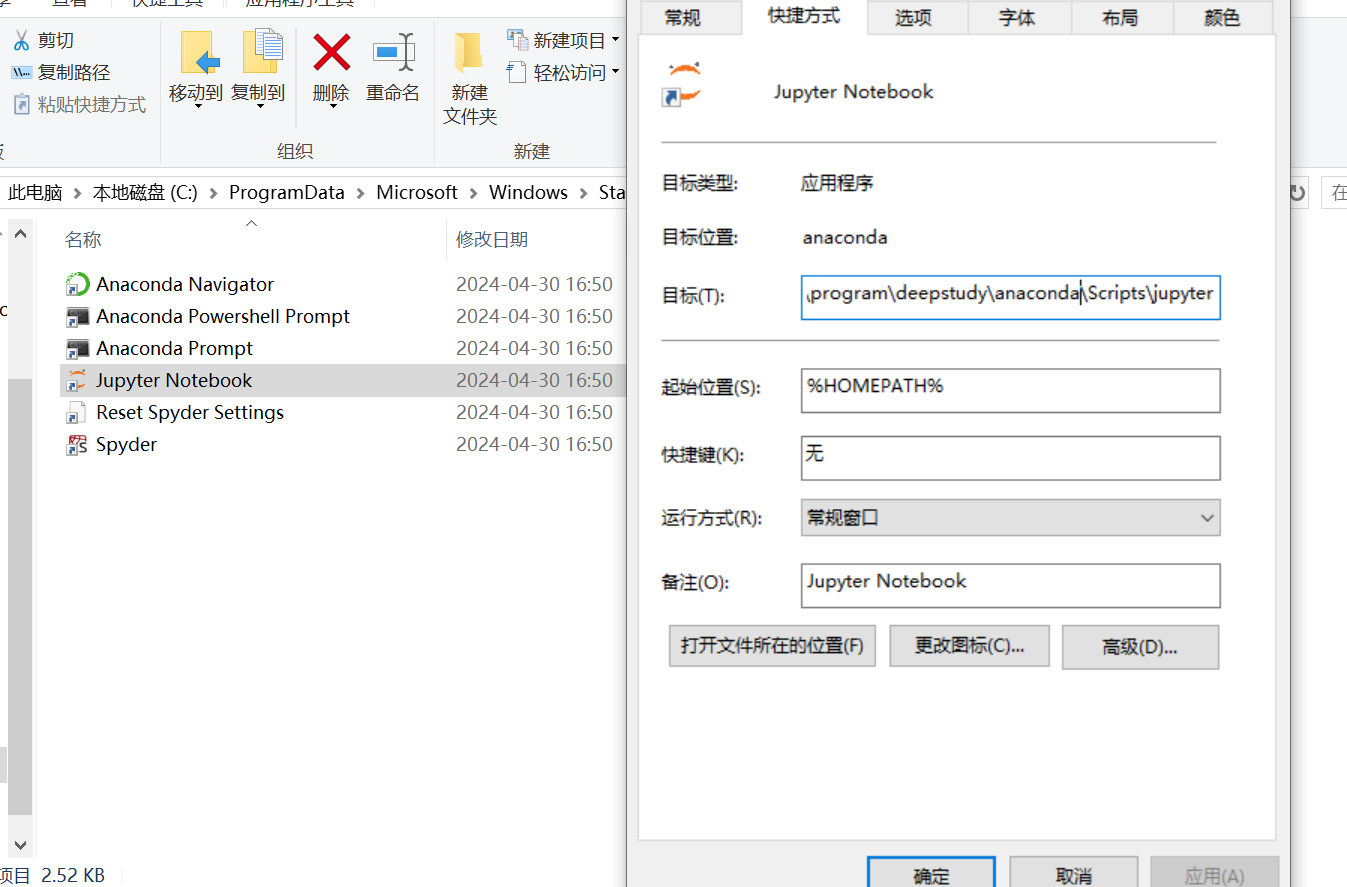Click the Copy to icon

pos(261,52)
